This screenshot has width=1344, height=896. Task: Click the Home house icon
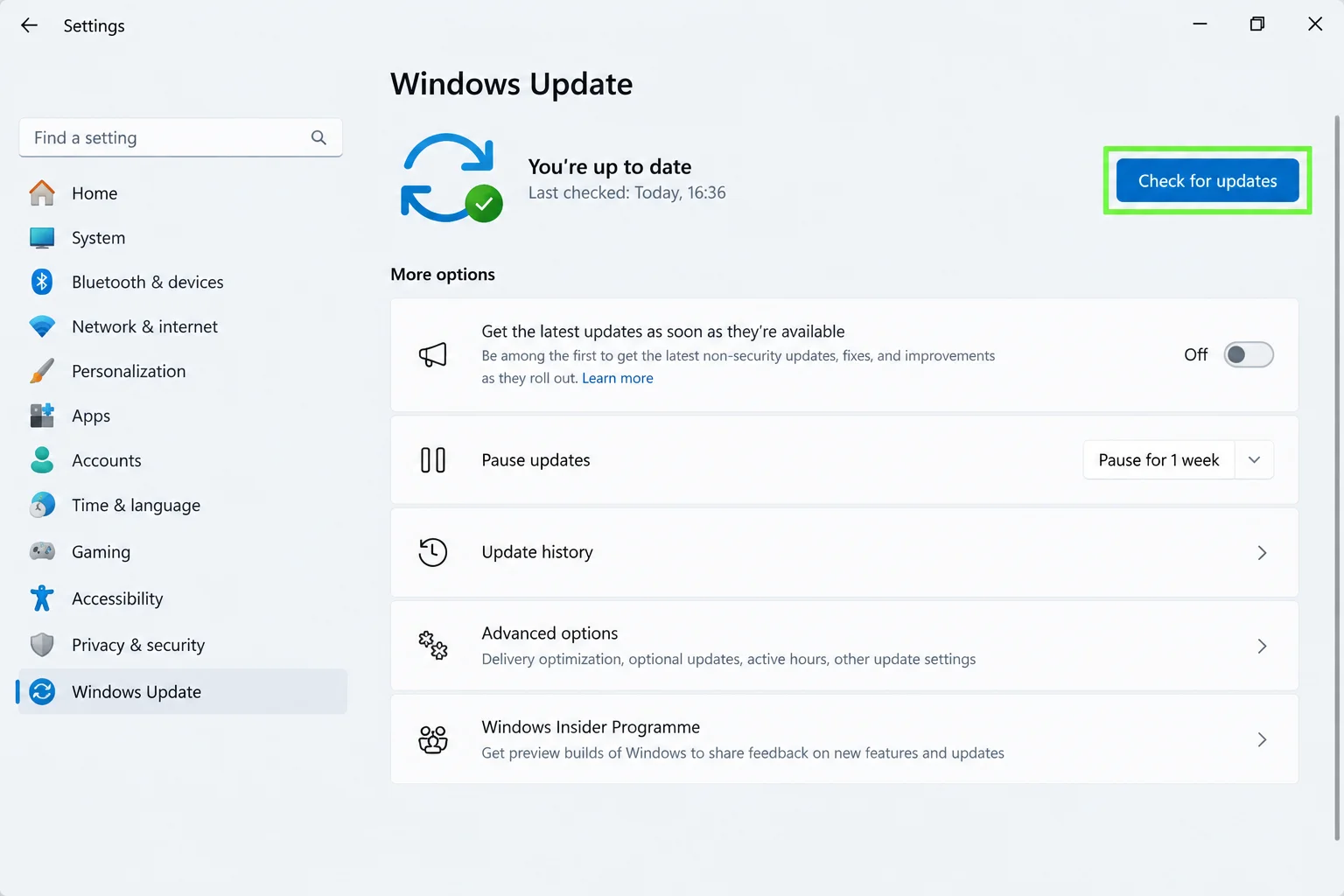pyautogui.click(x=42, y=192)
